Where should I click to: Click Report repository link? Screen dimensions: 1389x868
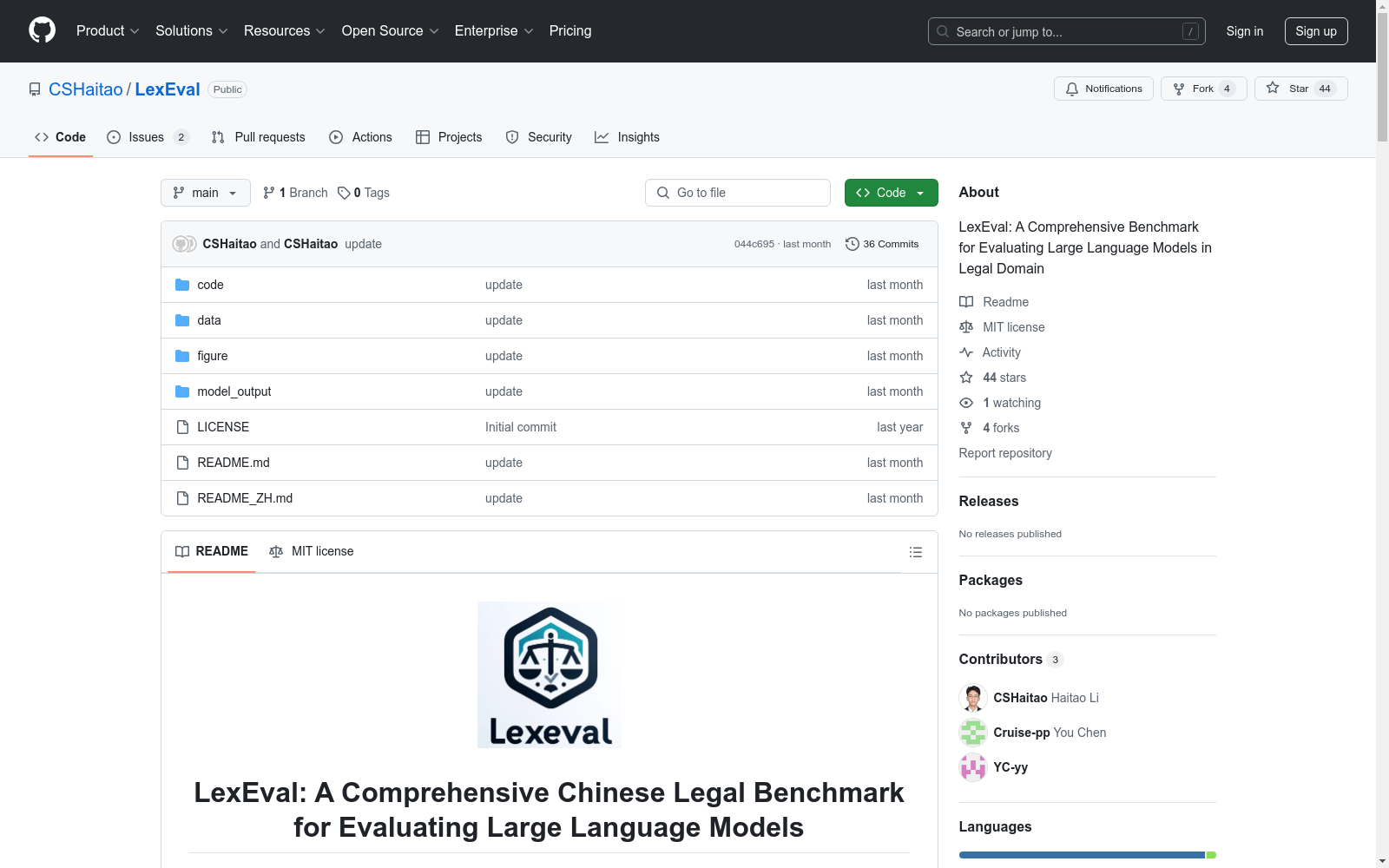1005,453
